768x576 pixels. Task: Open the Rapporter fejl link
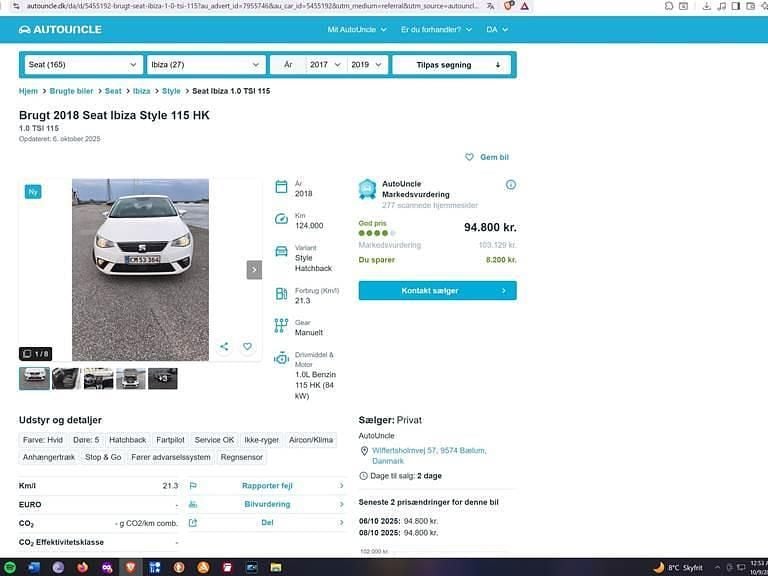[x=267, y=486]
